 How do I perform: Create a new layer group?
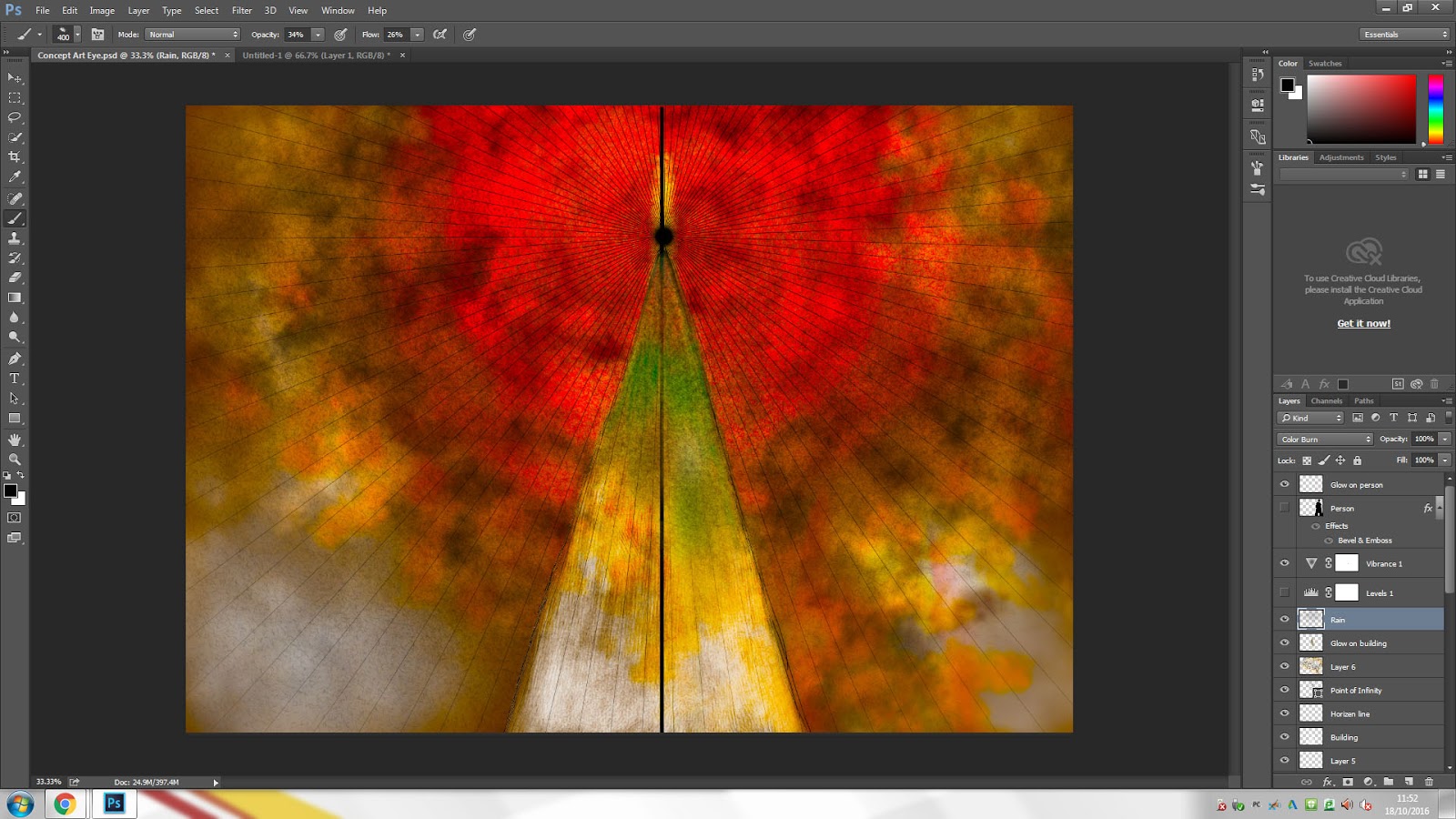[1389, 782]
